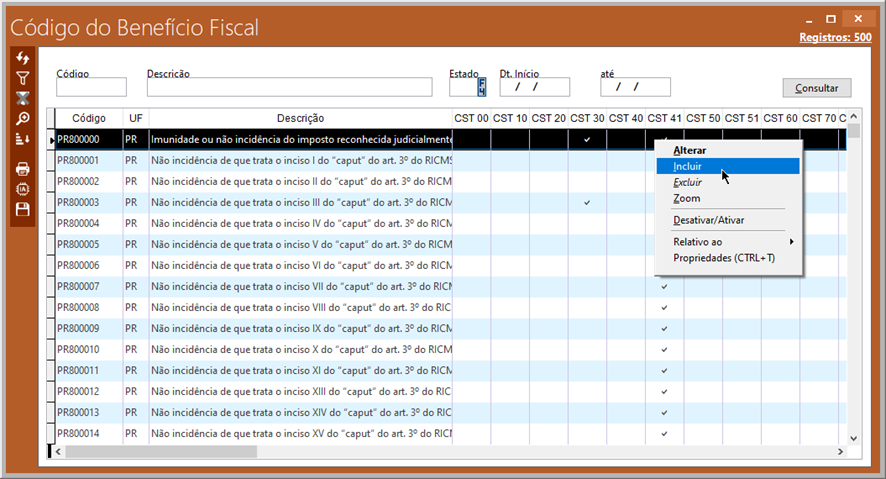This screenshot has height=479, width=886.
Task: Click the horizontal scrollbar thumb
Action: pos(160,452)
